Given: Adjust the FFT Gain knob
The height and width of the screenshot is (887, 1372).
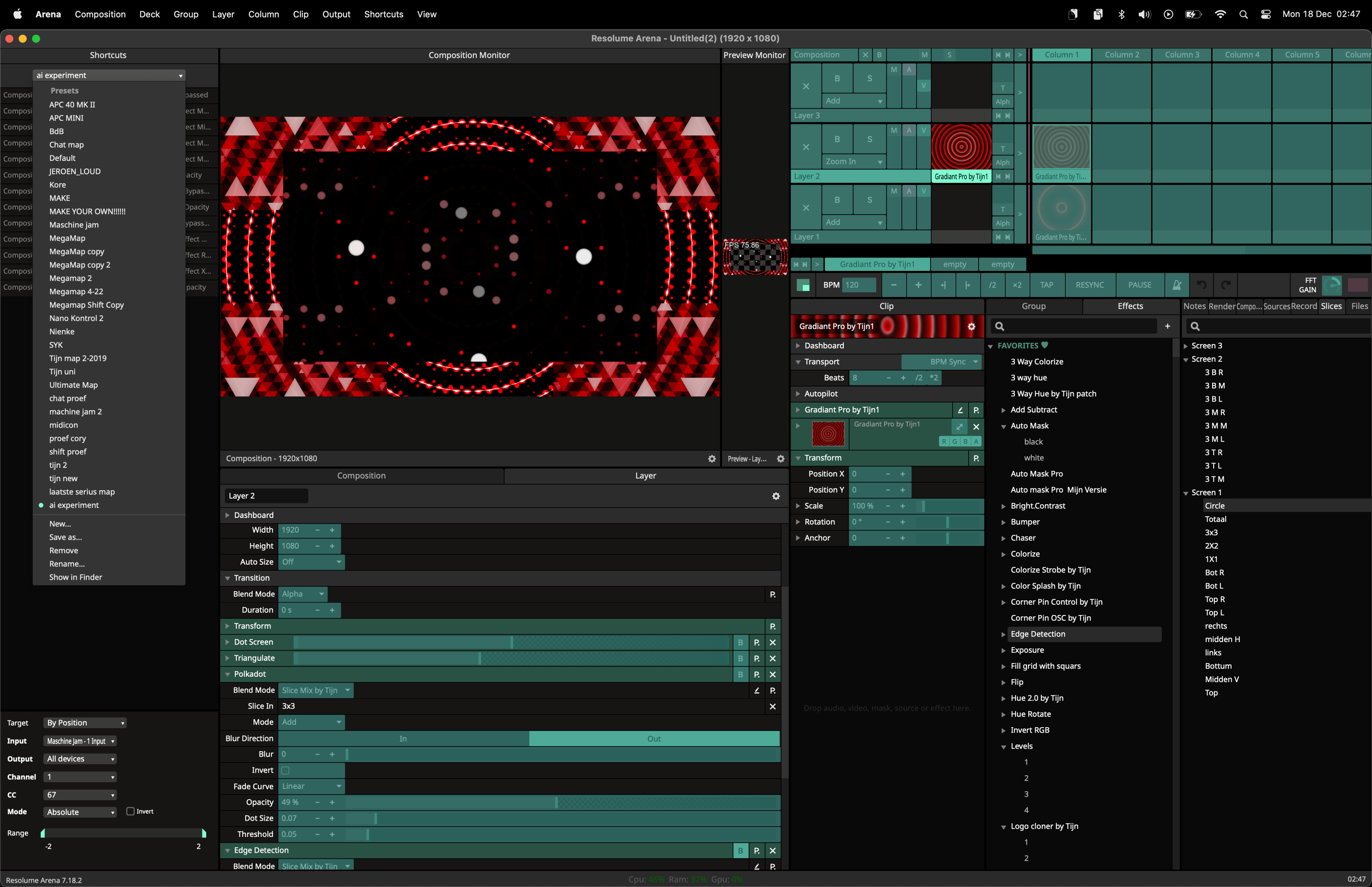Looking at the screenshot, I should [1331, 285].
